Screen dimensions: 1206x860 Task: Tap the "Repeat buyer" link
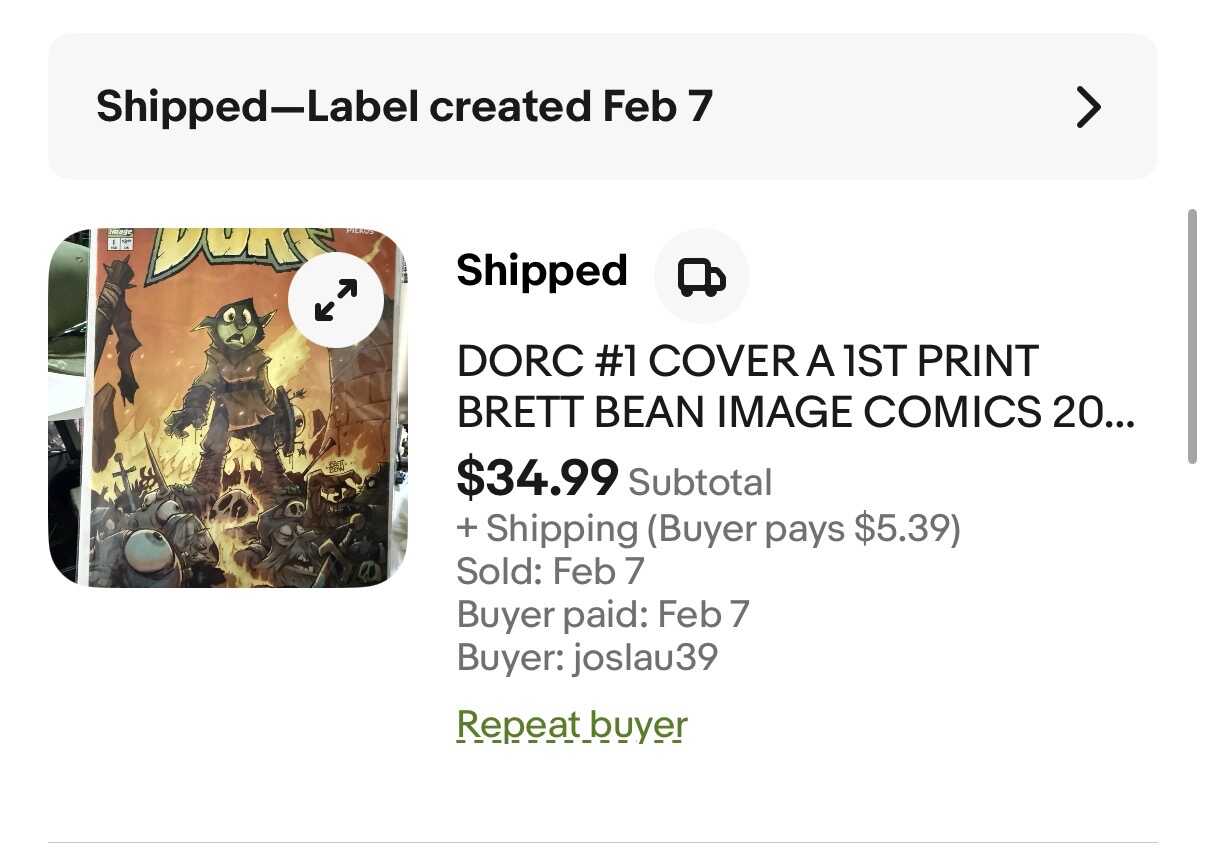click(x=572, y=724)
